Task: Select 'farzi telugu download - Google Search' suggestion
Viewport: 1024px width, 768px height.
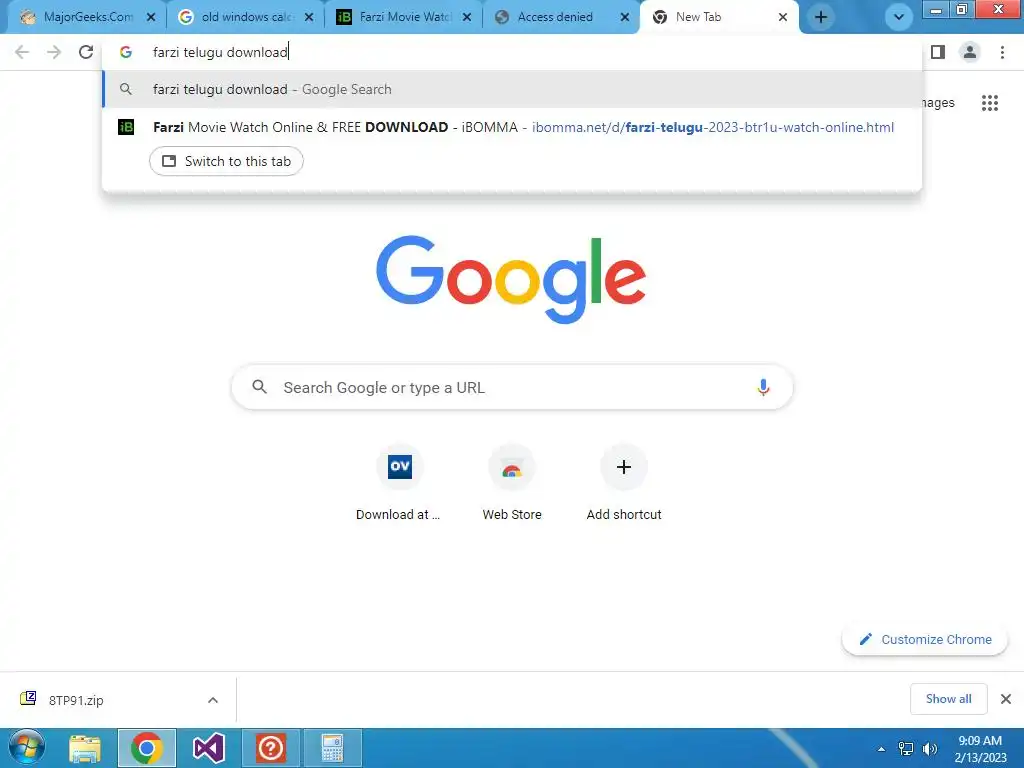Action: coord(513,89)
